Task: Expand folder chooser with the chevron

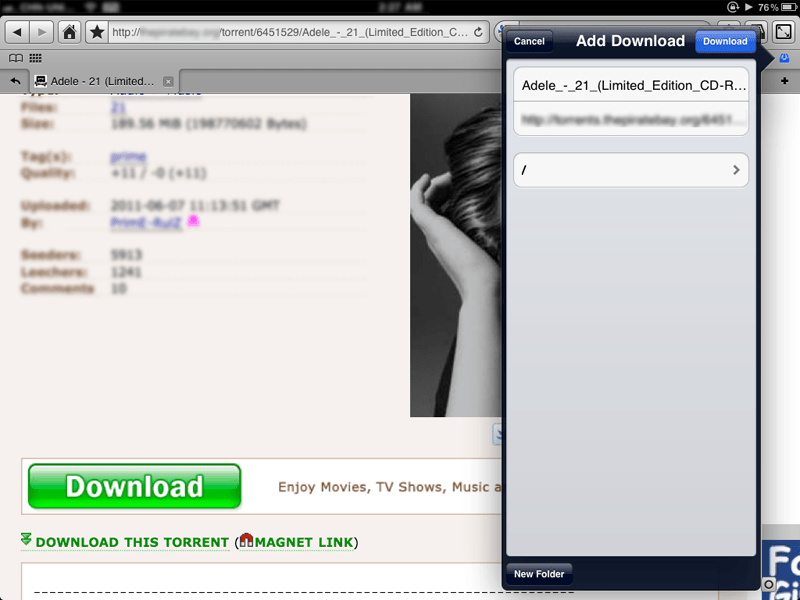Action: click(x=736, y=170)
